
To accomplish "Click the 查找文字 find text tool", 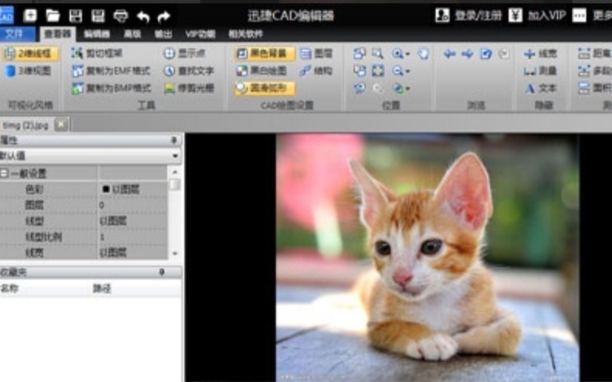I will point(189,71).
